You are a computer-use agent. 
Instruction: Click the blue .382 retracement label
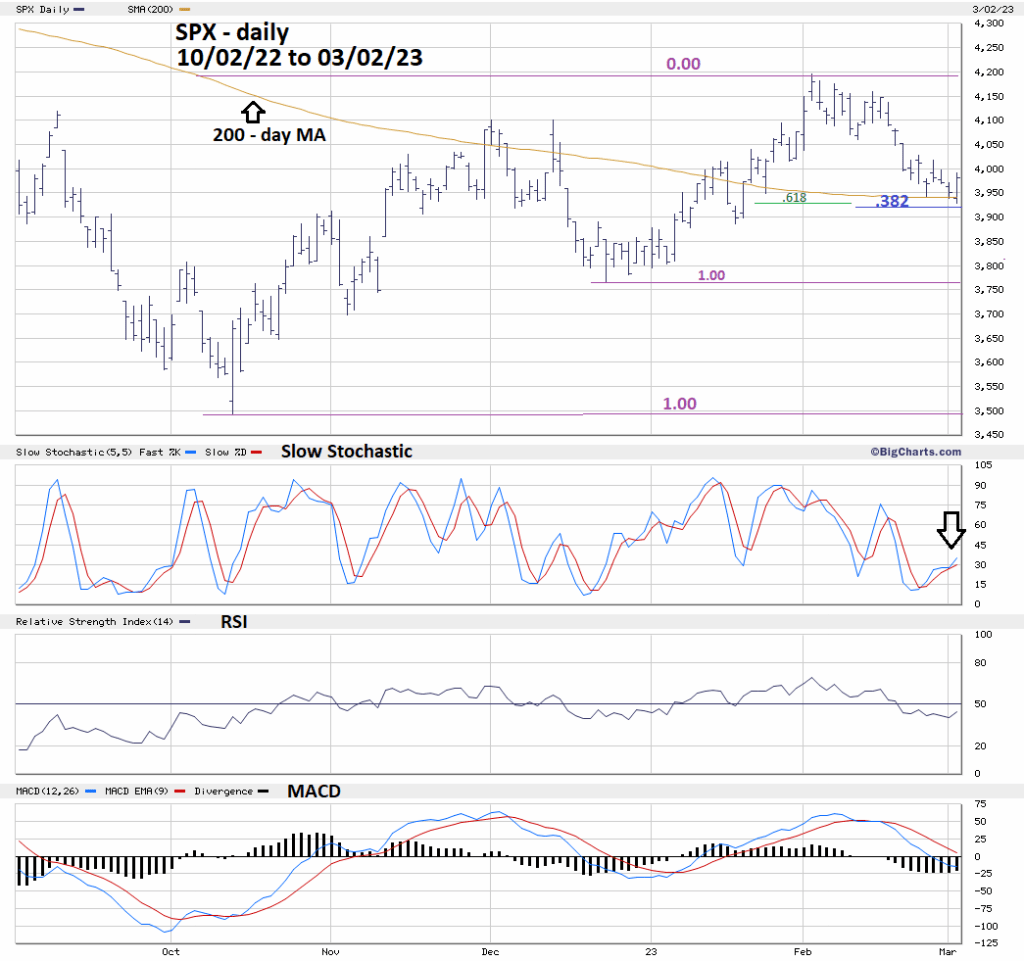tap(891, 201)
